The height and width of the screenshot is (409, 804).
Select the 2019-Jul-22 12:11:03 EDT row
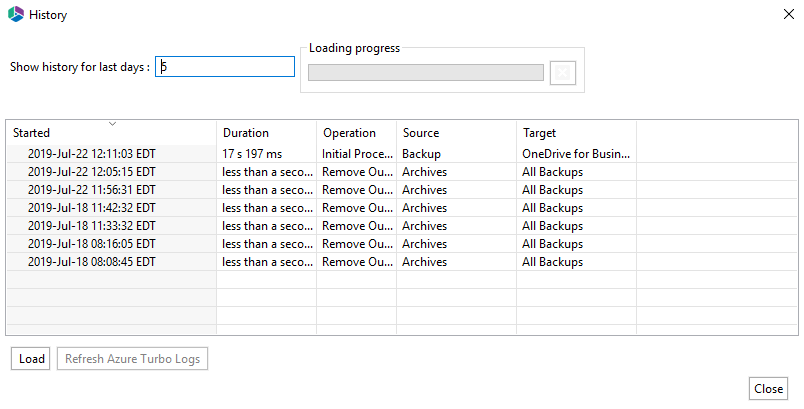(x=92, y=154)
